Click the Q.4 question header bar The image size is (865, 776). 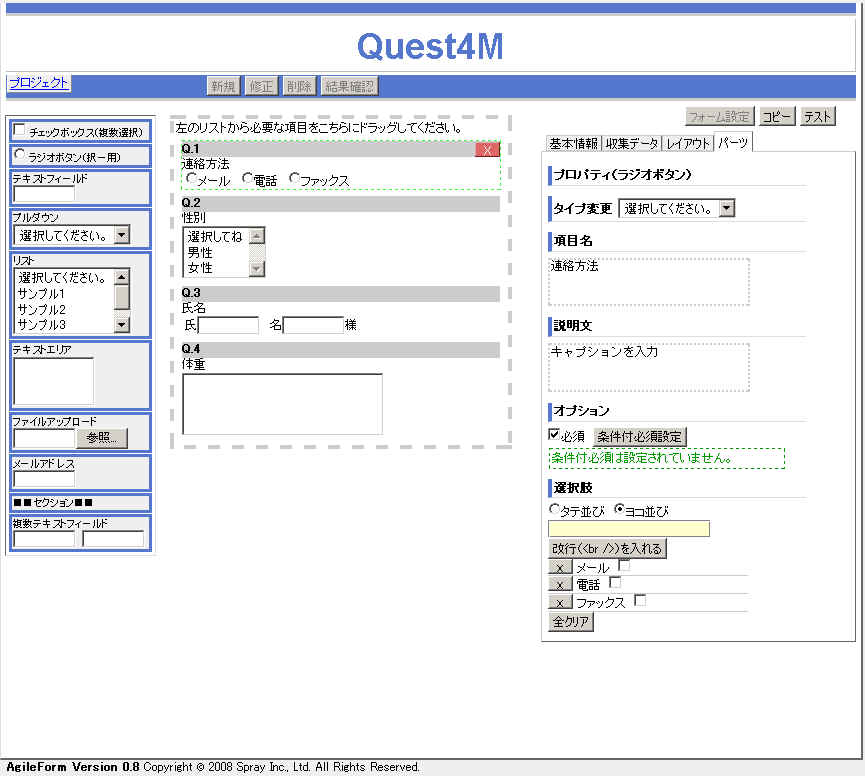(340, 349)
